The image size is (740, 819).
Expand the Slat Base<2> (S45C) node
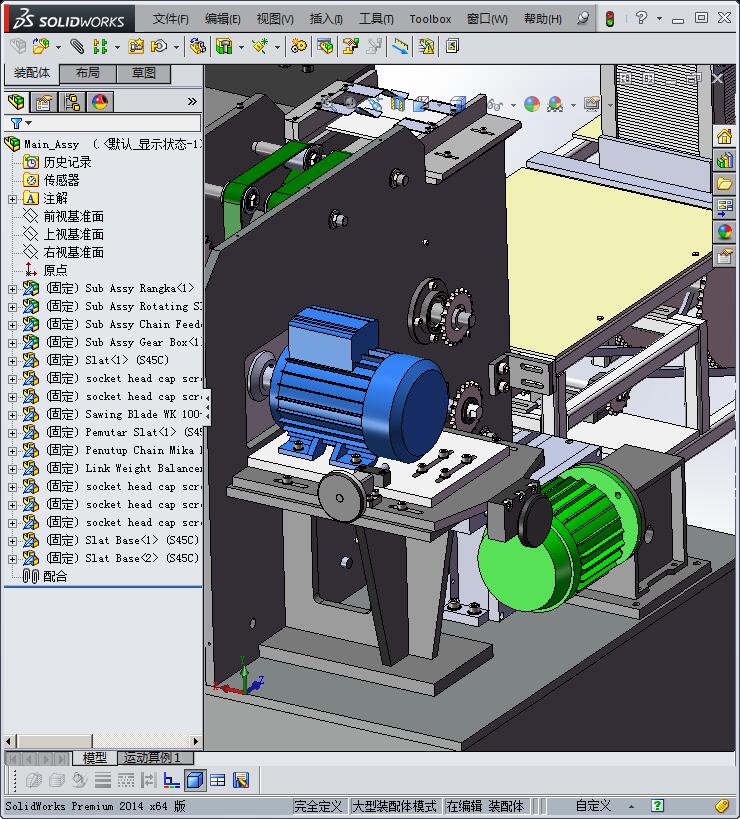click(12, 559)
